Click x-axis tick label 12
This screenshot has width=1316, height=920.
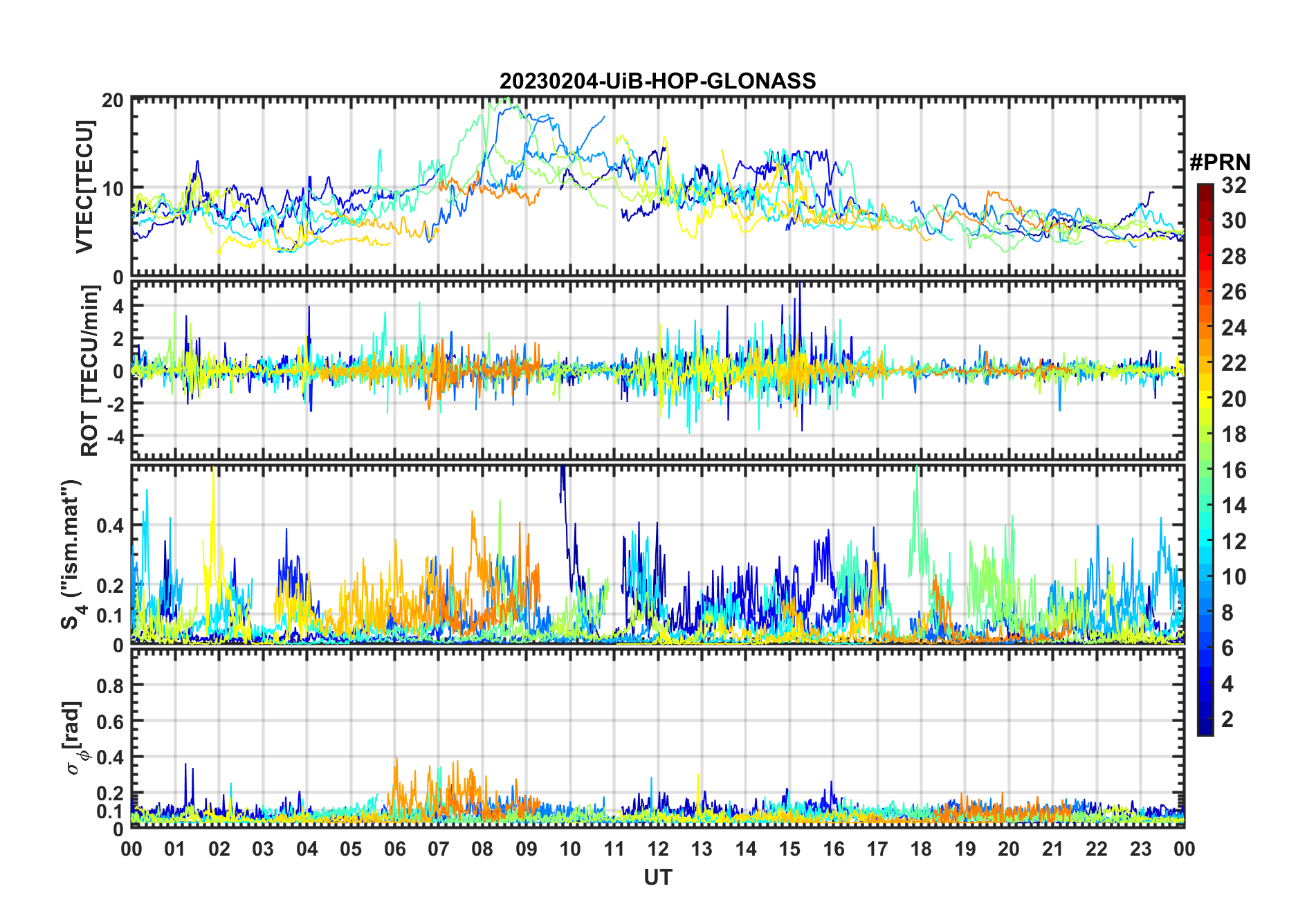point(658,849)
